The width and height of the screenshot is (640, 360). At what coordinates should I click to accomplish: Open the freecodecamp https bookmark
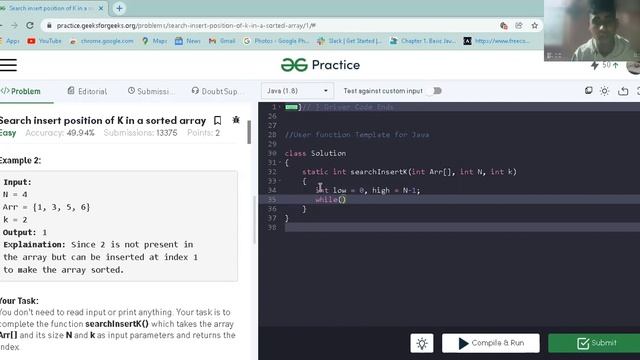click(x=497, y=41)
